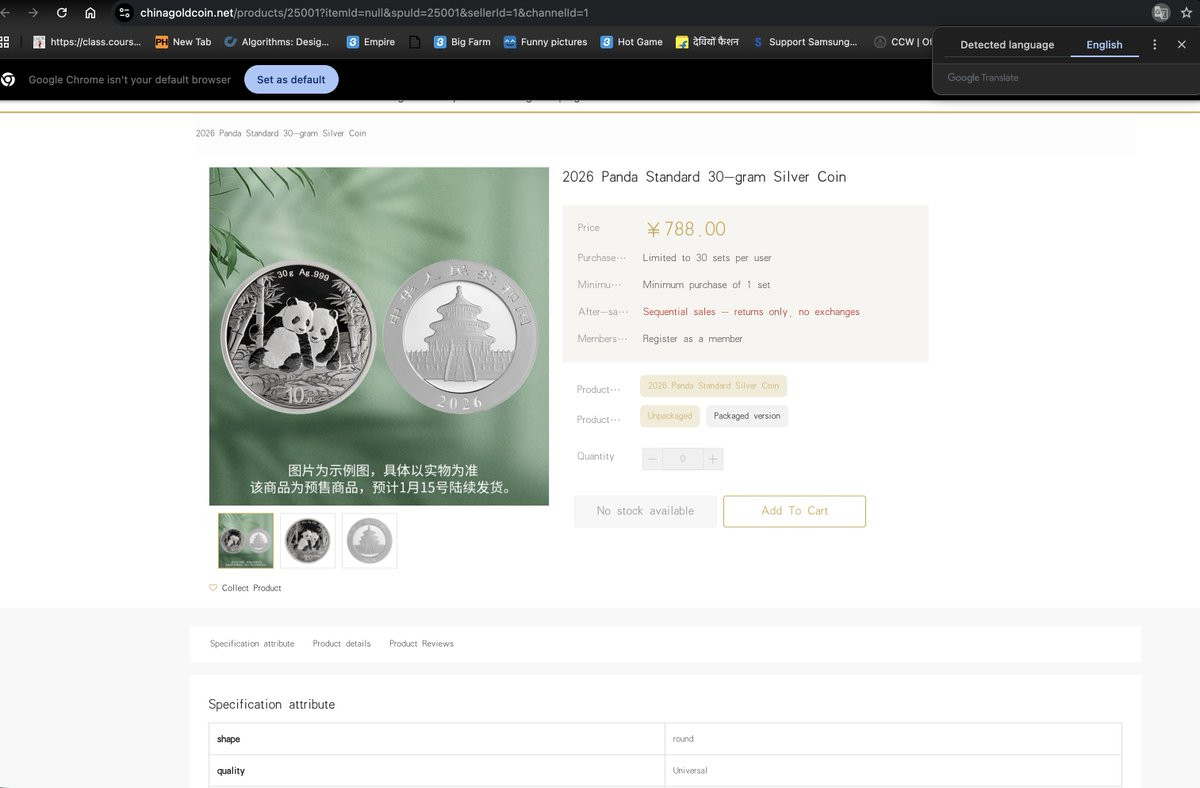This screenshot has height=788, width=1200.
Task: Open the Hot Game bookmark
Action: pos(631,42)
